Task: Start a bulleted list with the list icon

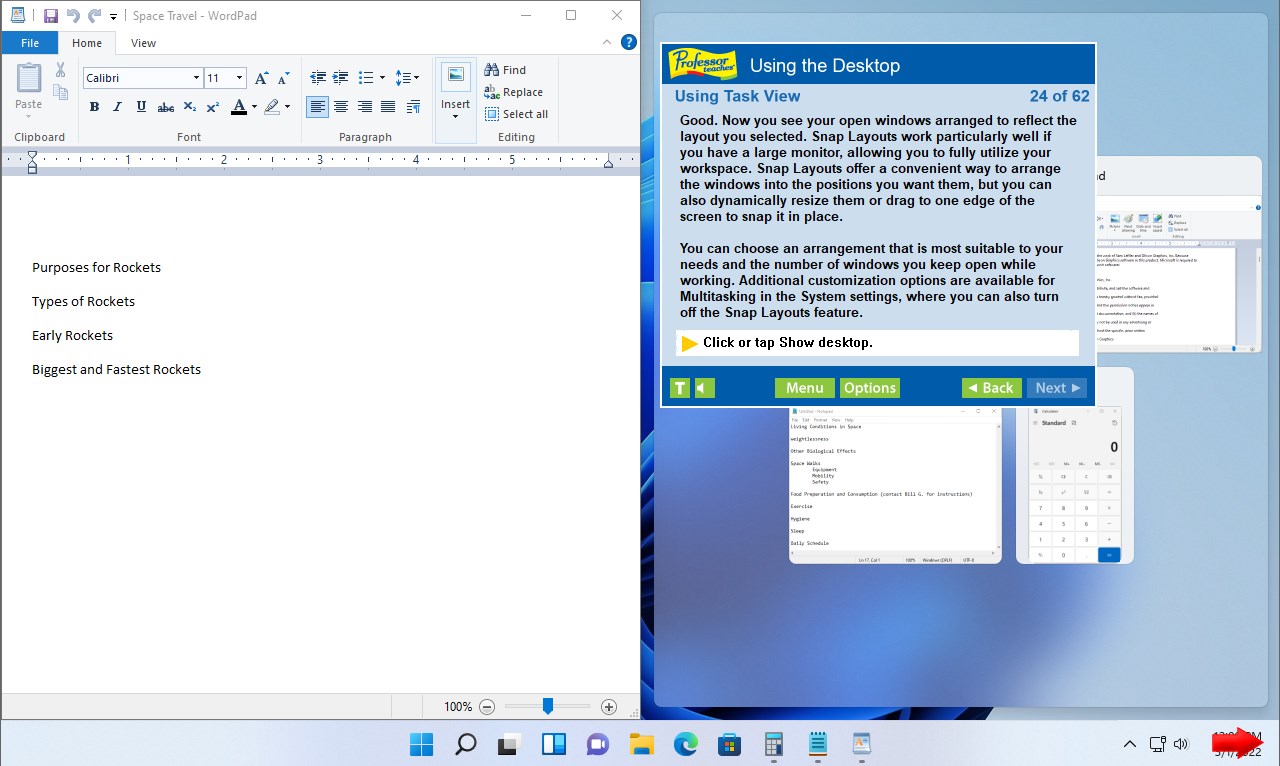Action: click(x=365, y=78)
